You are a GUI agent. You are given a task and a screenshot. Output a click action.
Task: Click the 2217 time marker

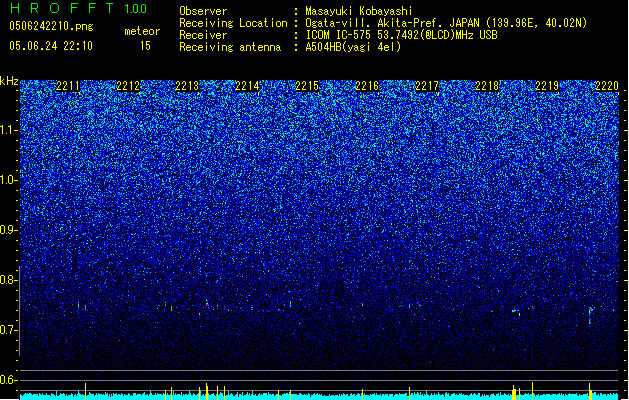coord(427,86)
